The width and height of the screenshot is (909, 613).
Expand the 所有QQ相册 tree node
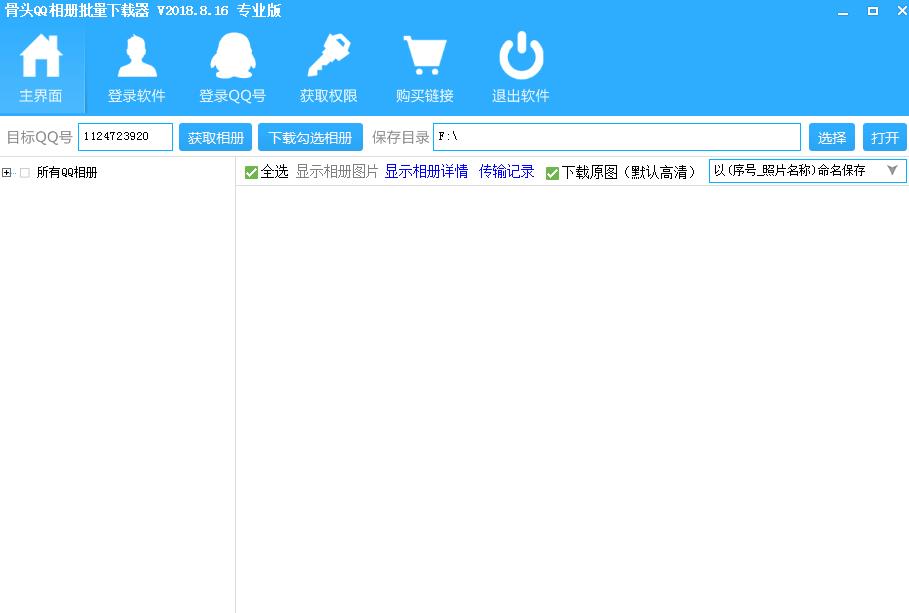[x=6, y=172]
